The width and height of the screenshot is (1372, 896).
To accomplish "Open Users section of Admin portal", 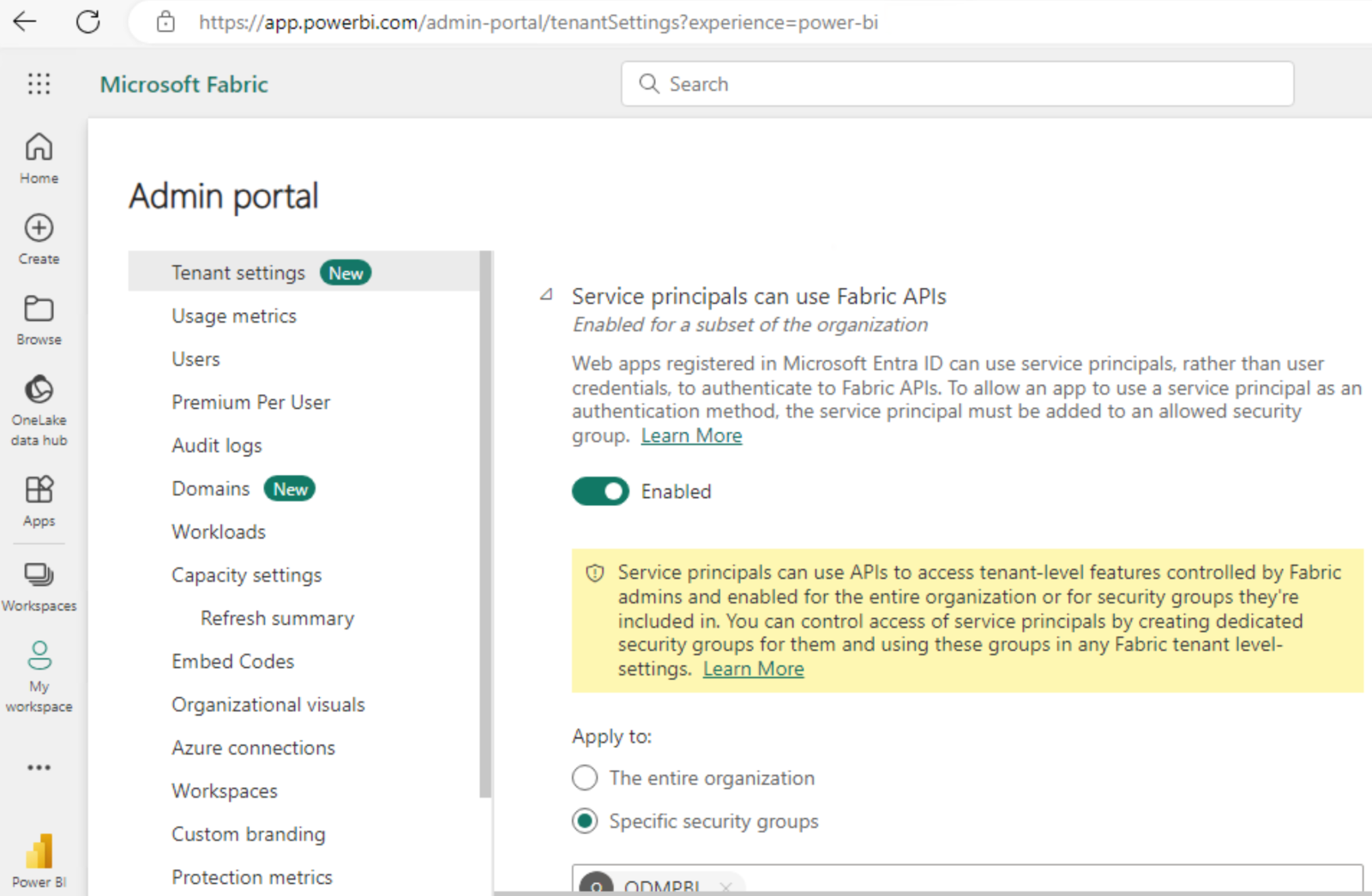I will pyautogui.click(x=196, y=359).
